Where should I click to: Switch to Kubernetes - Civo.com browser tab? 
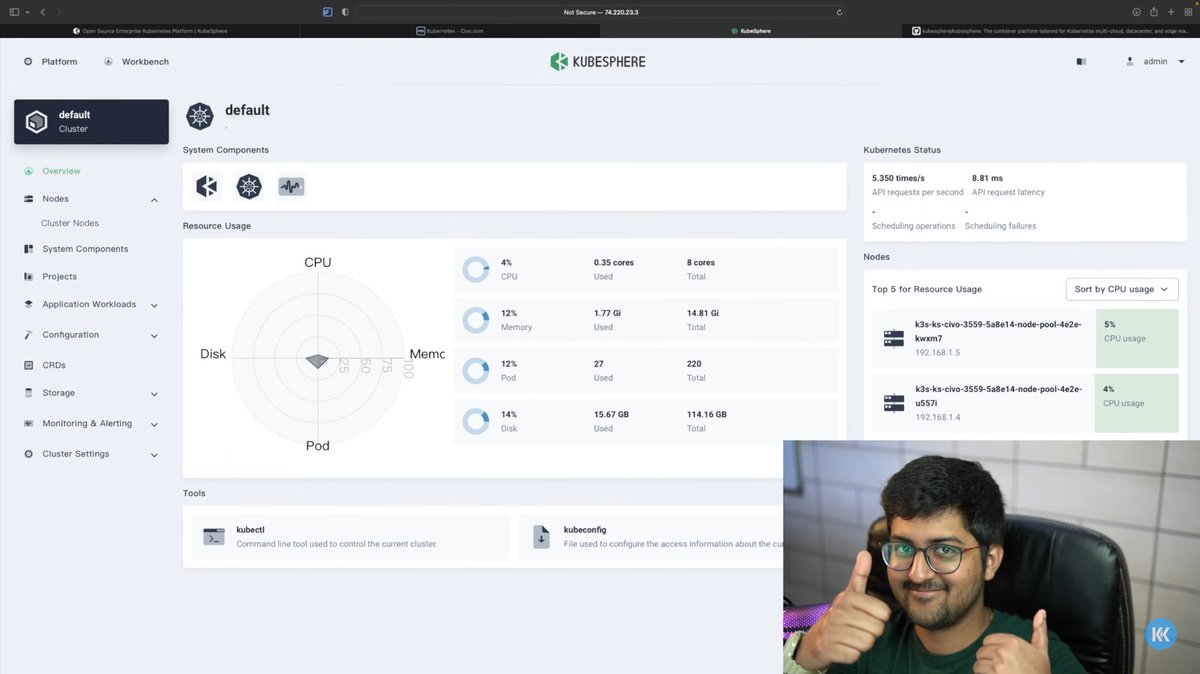(450, 31)
